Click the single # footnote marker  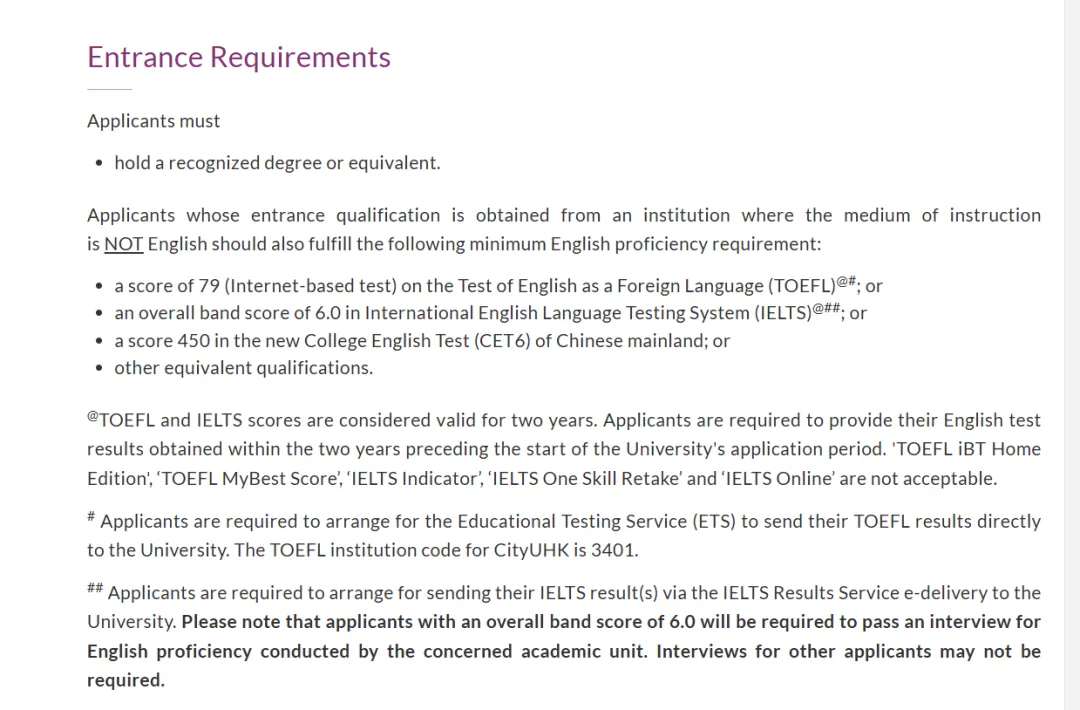pyautogui.click(x=91, y=517)
